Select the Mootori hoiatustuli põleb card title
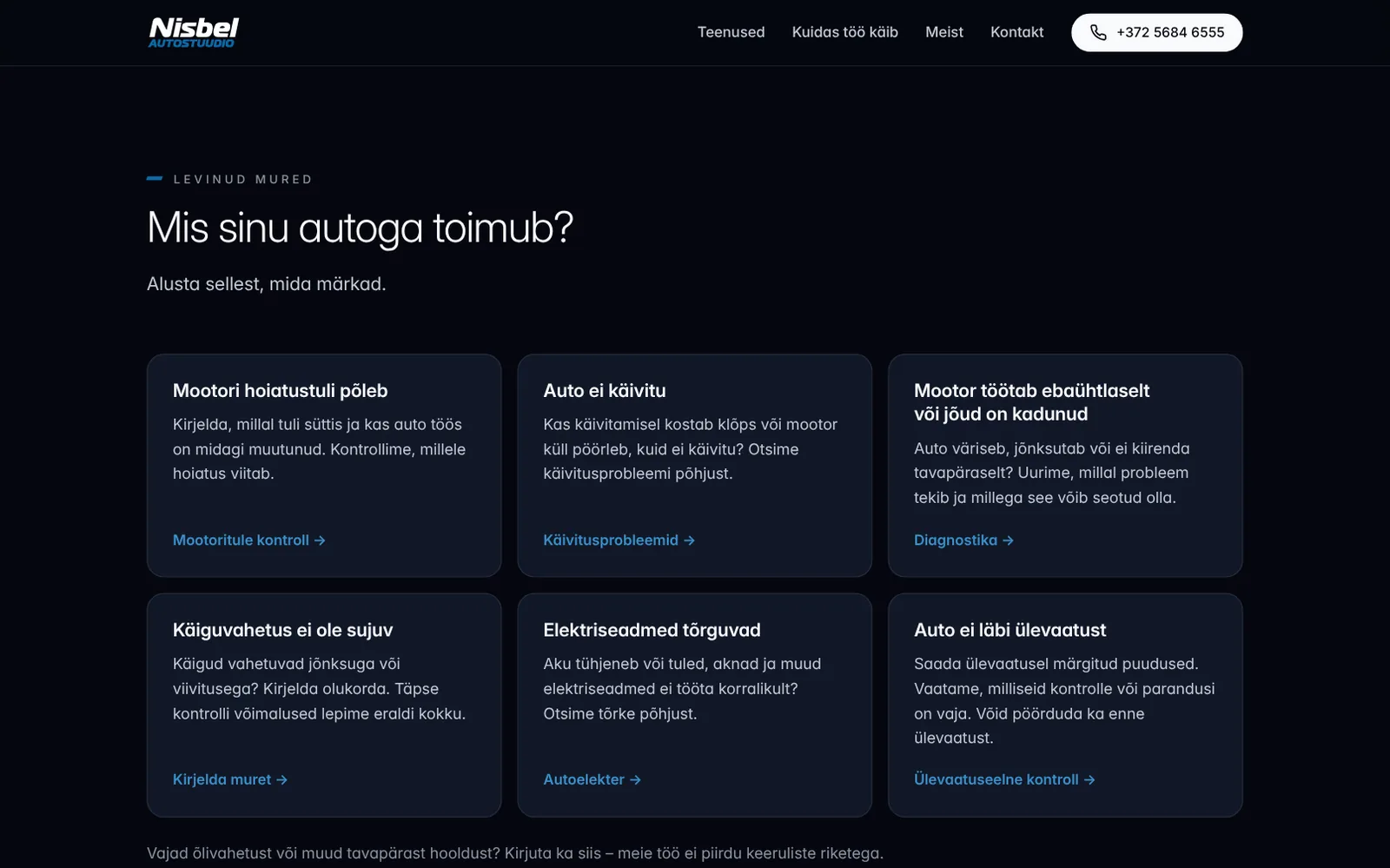Image resolution: width=1390 pixels, height=868 pixels. coord(280,391)
